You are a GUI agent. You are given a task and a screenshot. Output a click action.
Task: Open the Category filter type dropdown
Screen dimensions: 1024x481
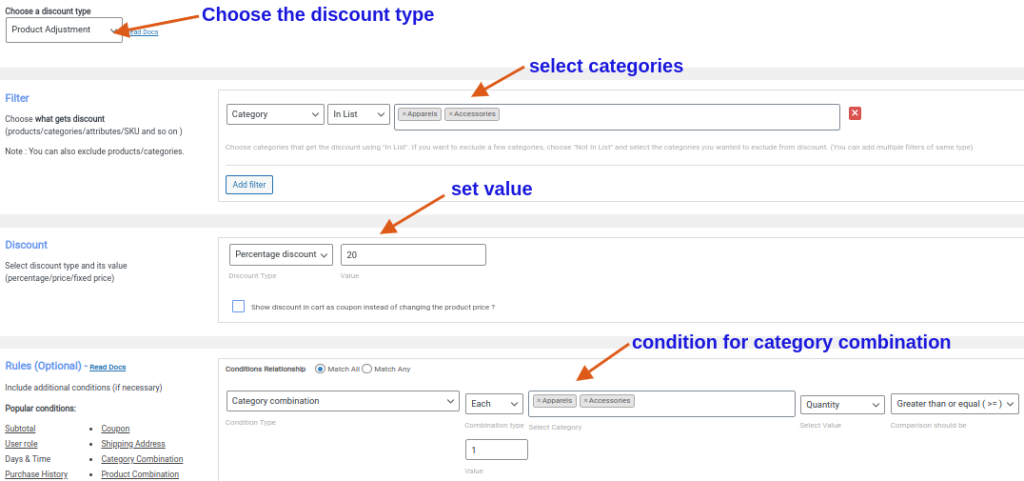[x=275, y=115]
